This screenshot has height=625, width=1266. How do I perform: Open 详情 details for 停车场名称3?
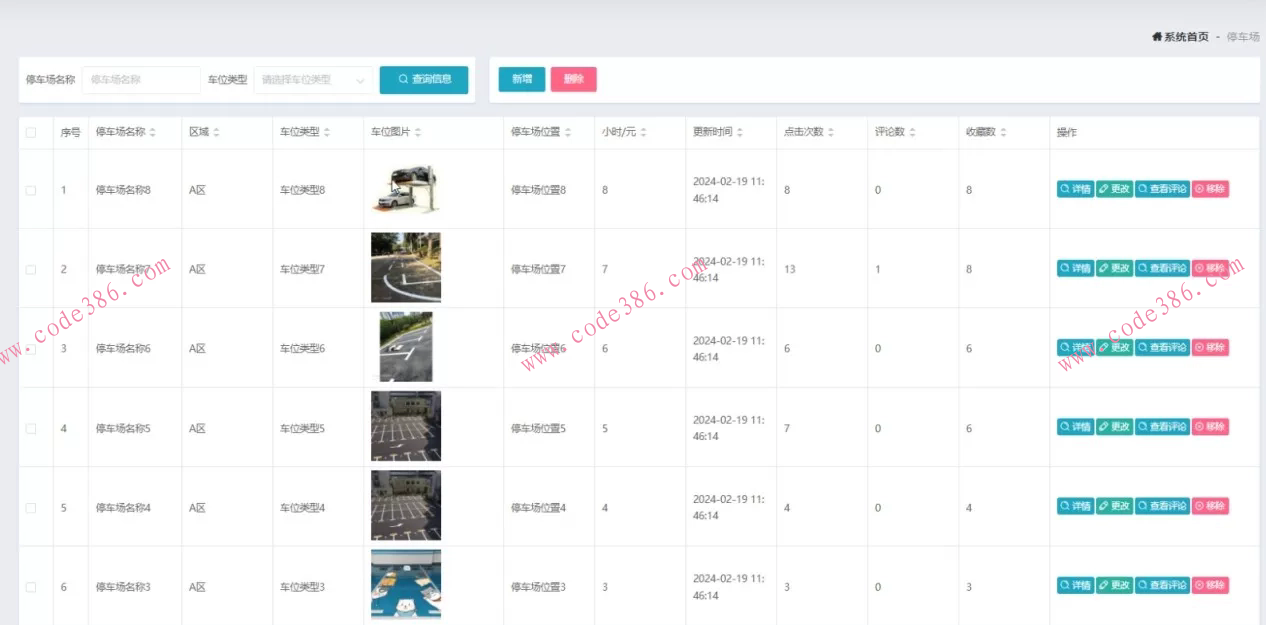(1075, 585)
